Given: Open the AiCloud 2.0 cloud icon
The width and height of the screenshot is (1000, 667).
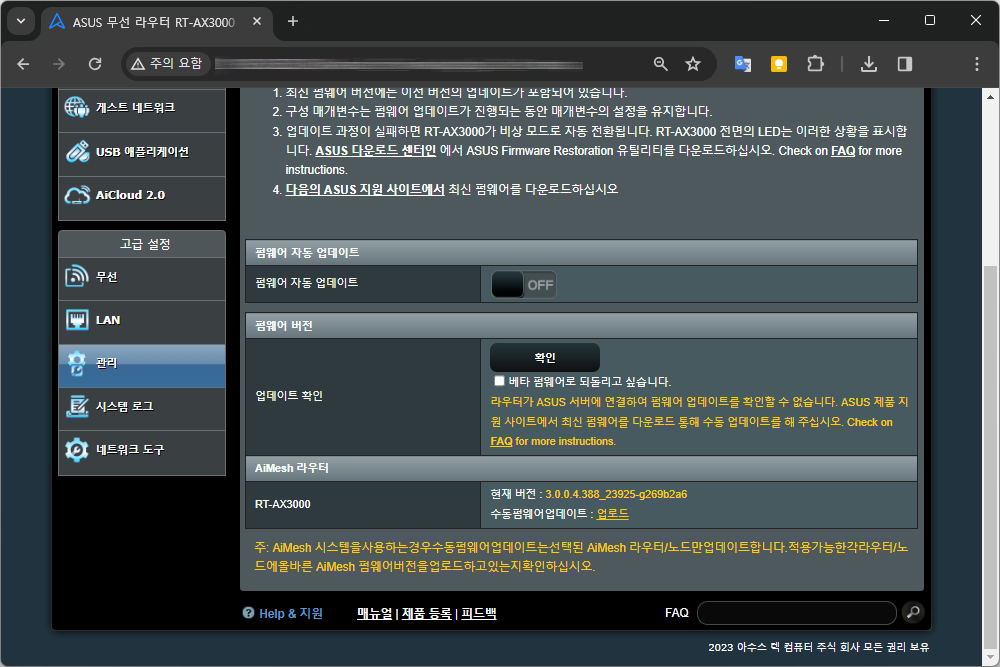Looking at the screenshot, I should [77, 195].
